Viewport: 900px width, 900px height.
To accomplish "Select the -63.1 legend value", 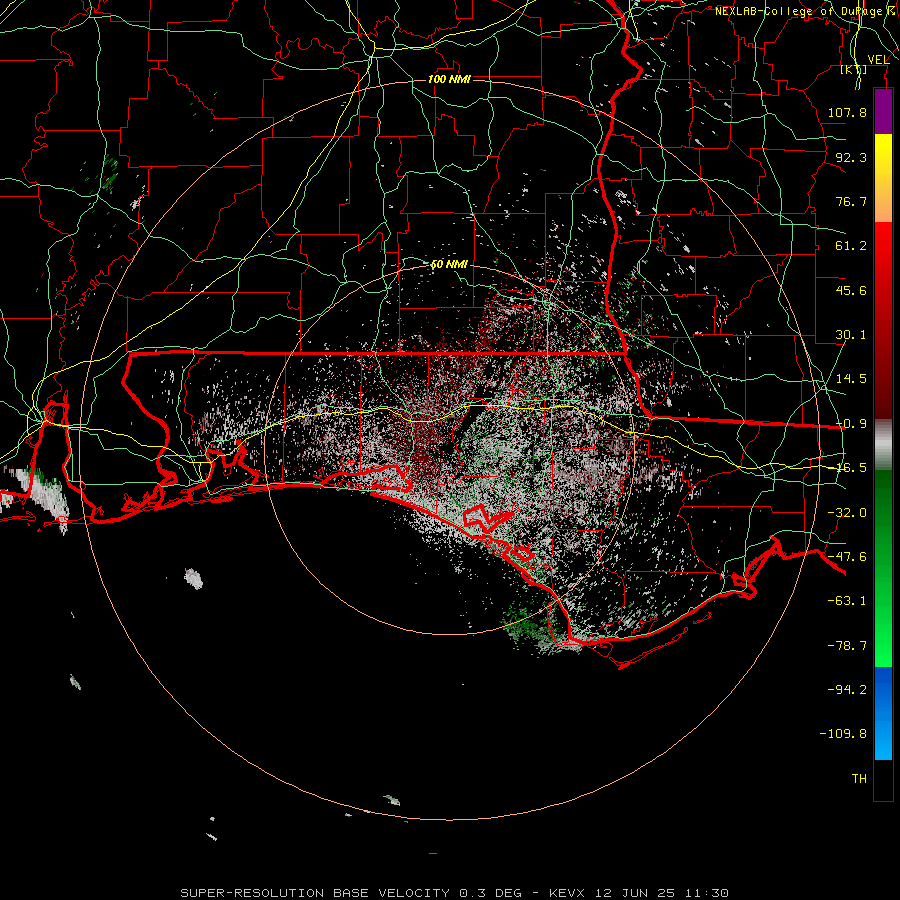I will [847, 601].
